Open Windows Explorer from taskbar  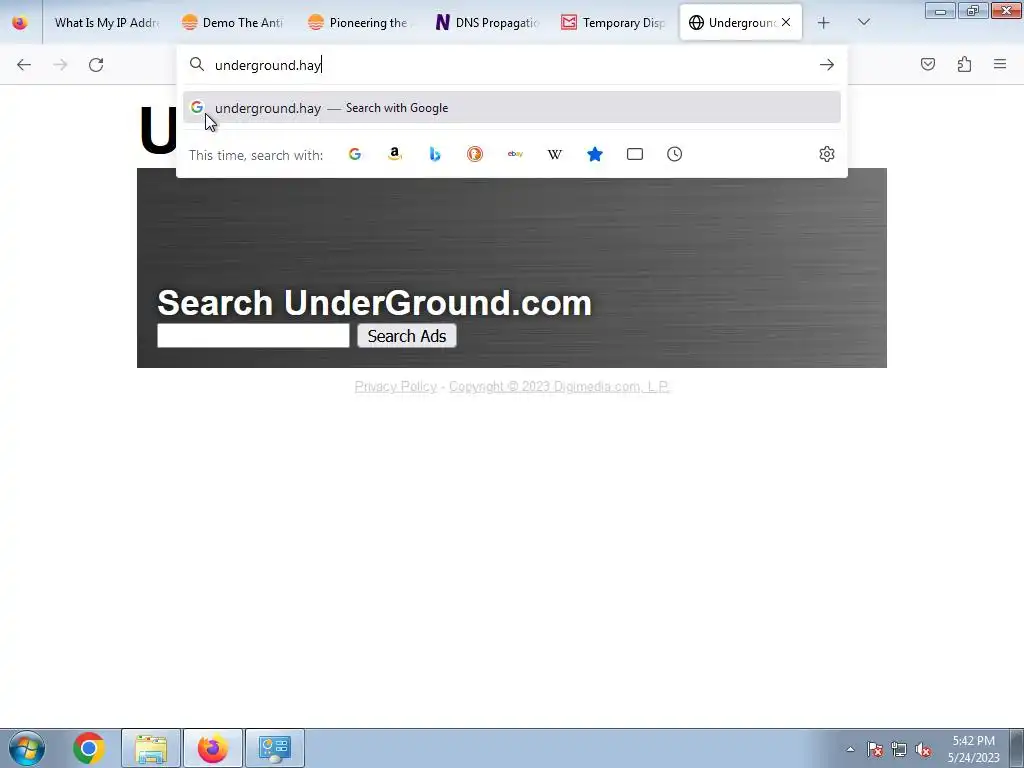[x=151, y=748]
